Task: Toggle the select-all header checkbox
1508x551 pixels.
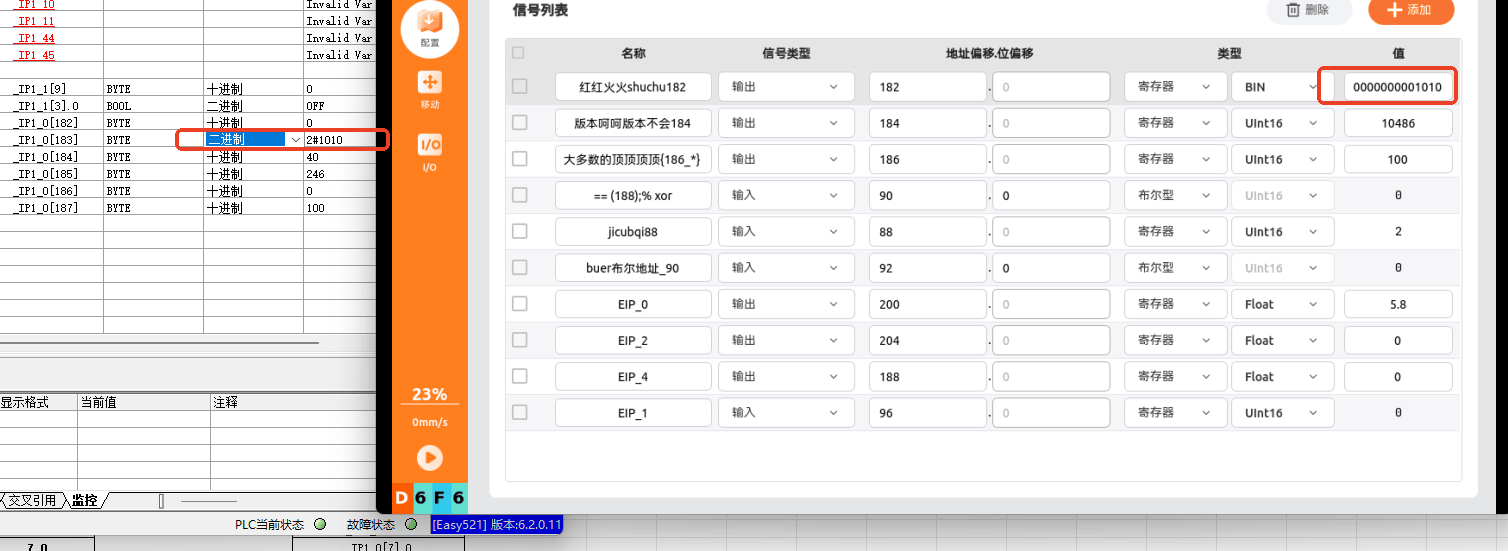Action: tap(518, 53)
